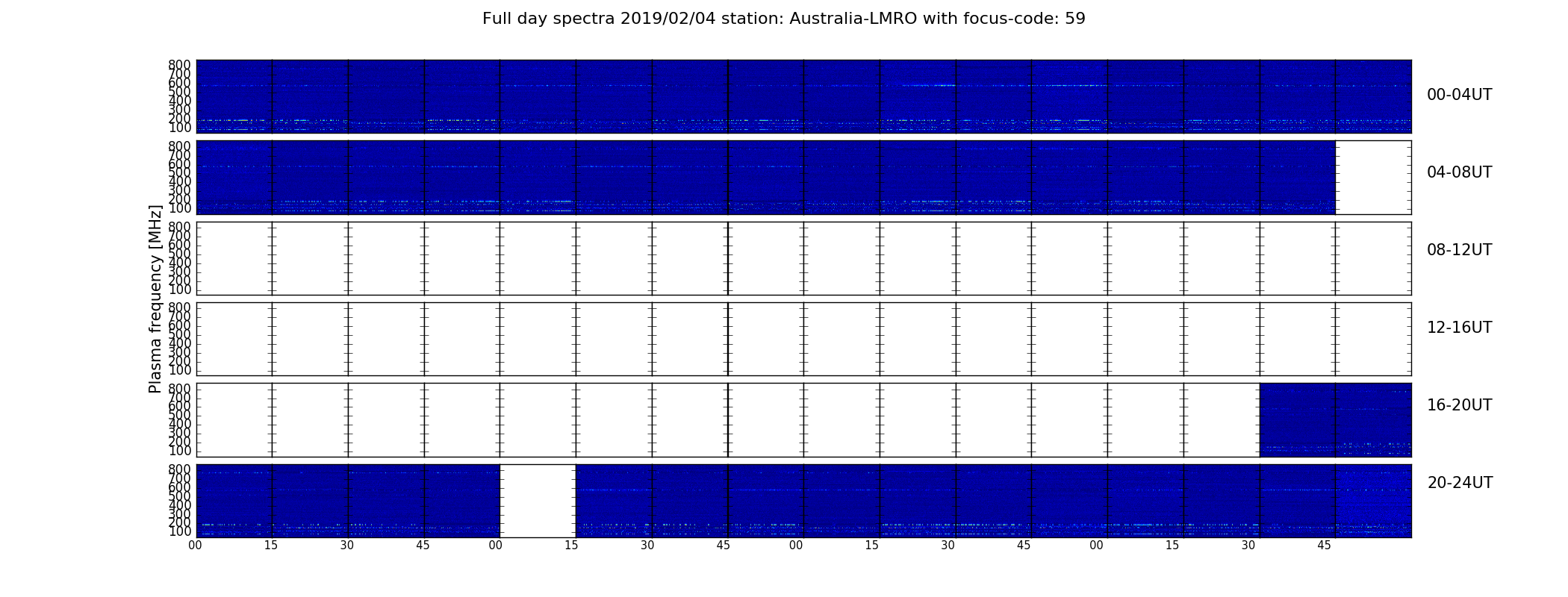1568x597 pixels.
Task: Click the "Plasma frequency [MHz]" axis label
Action: (x=155, y=298)
